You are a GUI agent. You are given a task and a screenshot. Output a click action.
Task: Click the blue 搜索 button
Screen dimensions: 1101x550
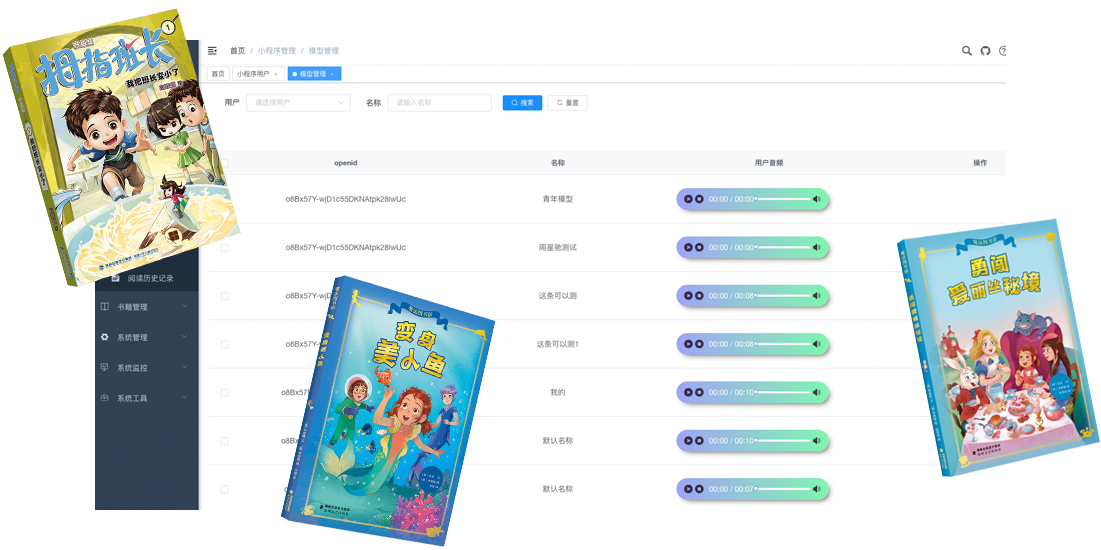[x=522, y=102]
